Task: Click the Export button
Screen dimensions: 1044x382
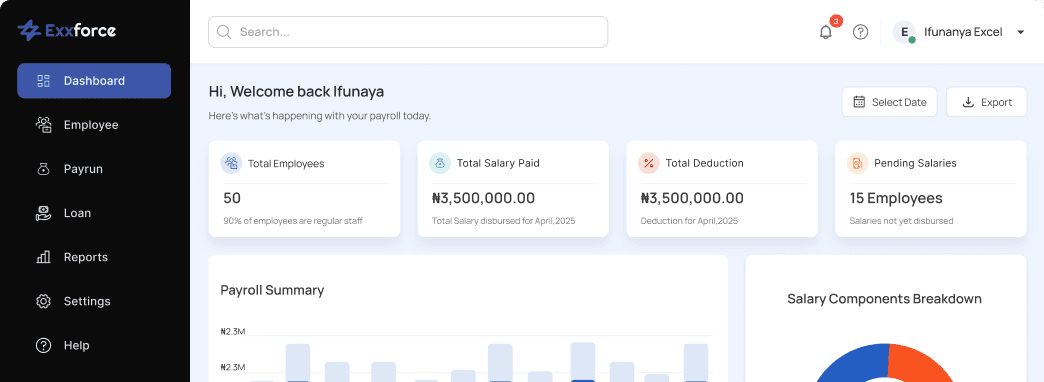Action: click(987, 102)
